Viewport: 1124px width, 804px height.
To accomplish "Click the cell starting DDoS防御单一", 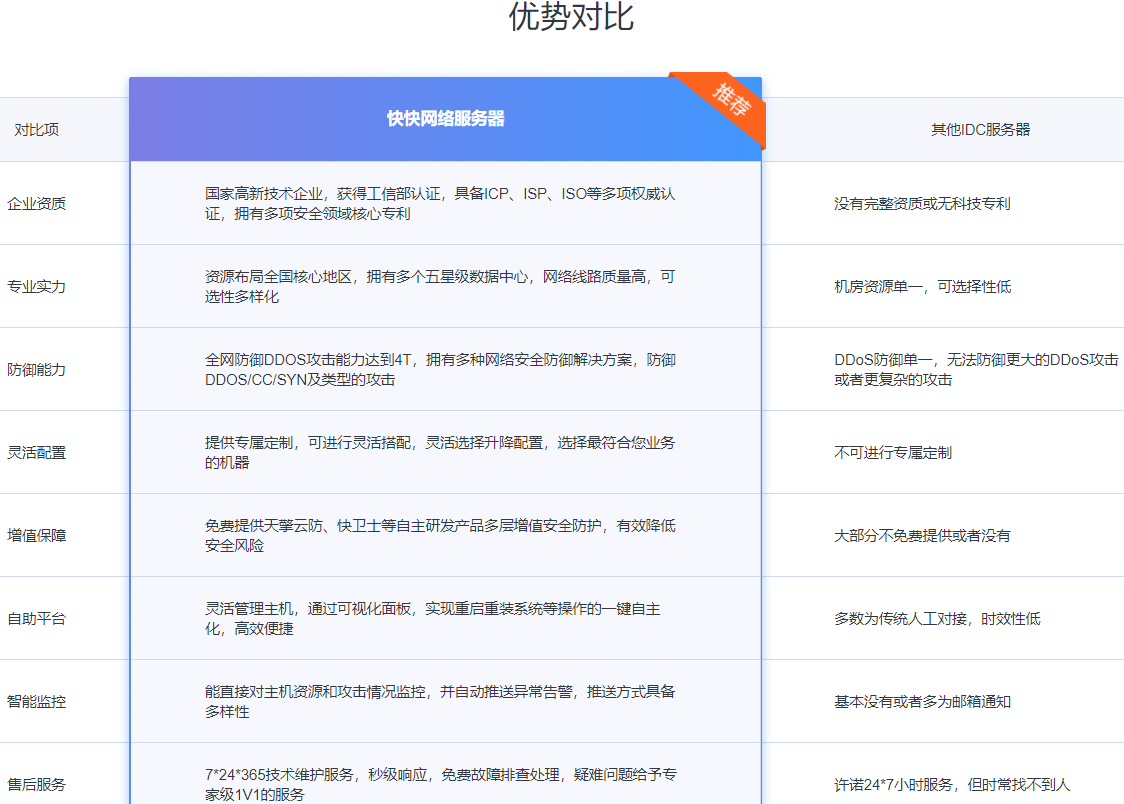I will point(976,370).
